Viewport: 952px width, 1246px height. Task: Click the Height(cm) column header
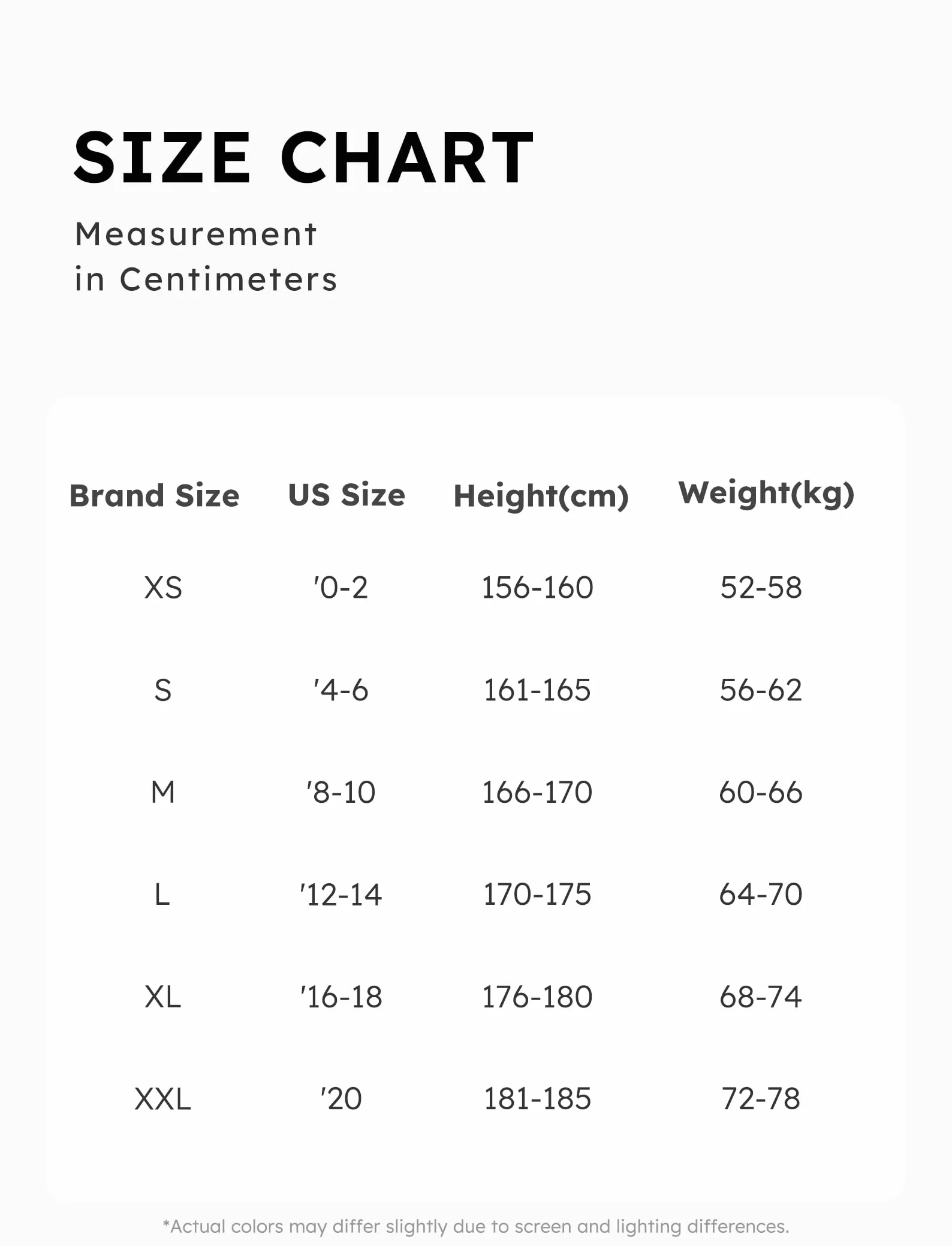[x=541, y=496]
